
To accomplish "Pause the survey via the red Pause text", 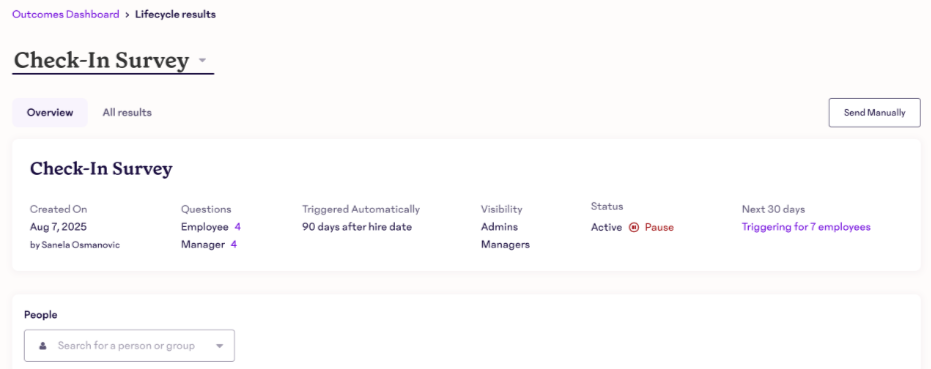I will tap(659, 227).
